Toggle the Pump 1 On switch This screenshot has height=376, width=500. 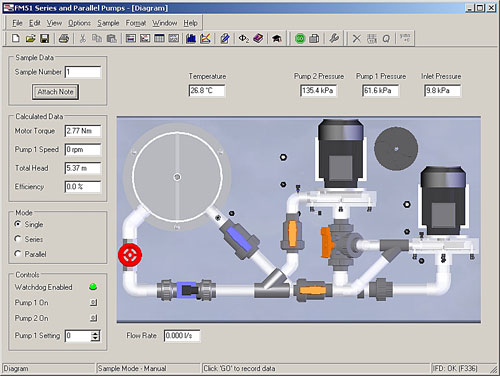point(94,302)
